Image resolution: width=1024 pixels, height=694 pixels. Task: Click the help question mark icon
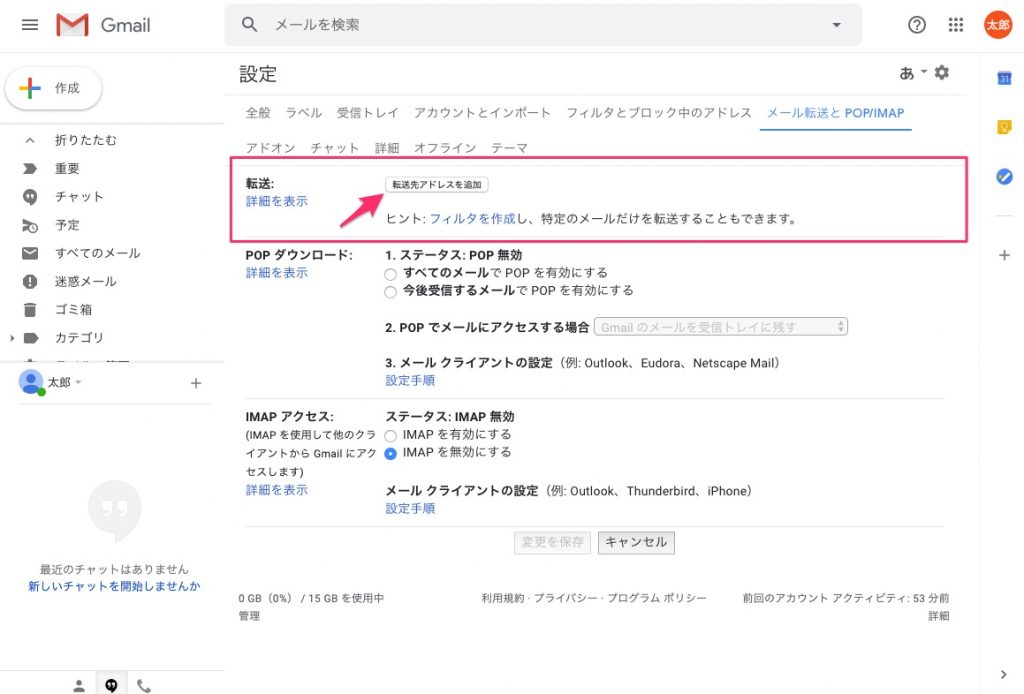(x=916, y=25)
